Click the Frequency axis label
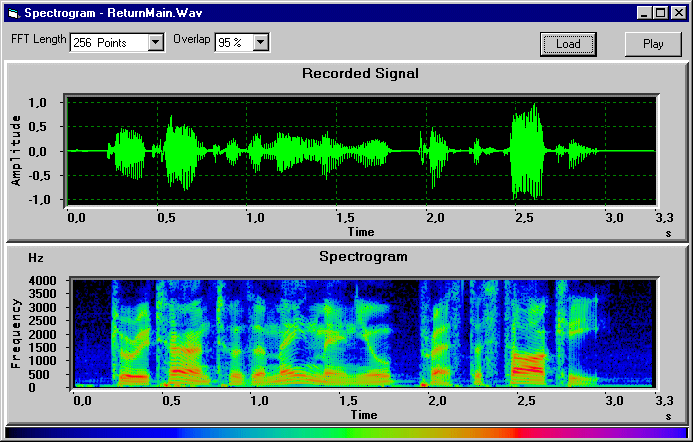The image size is (693, 442). coord(16,333)
